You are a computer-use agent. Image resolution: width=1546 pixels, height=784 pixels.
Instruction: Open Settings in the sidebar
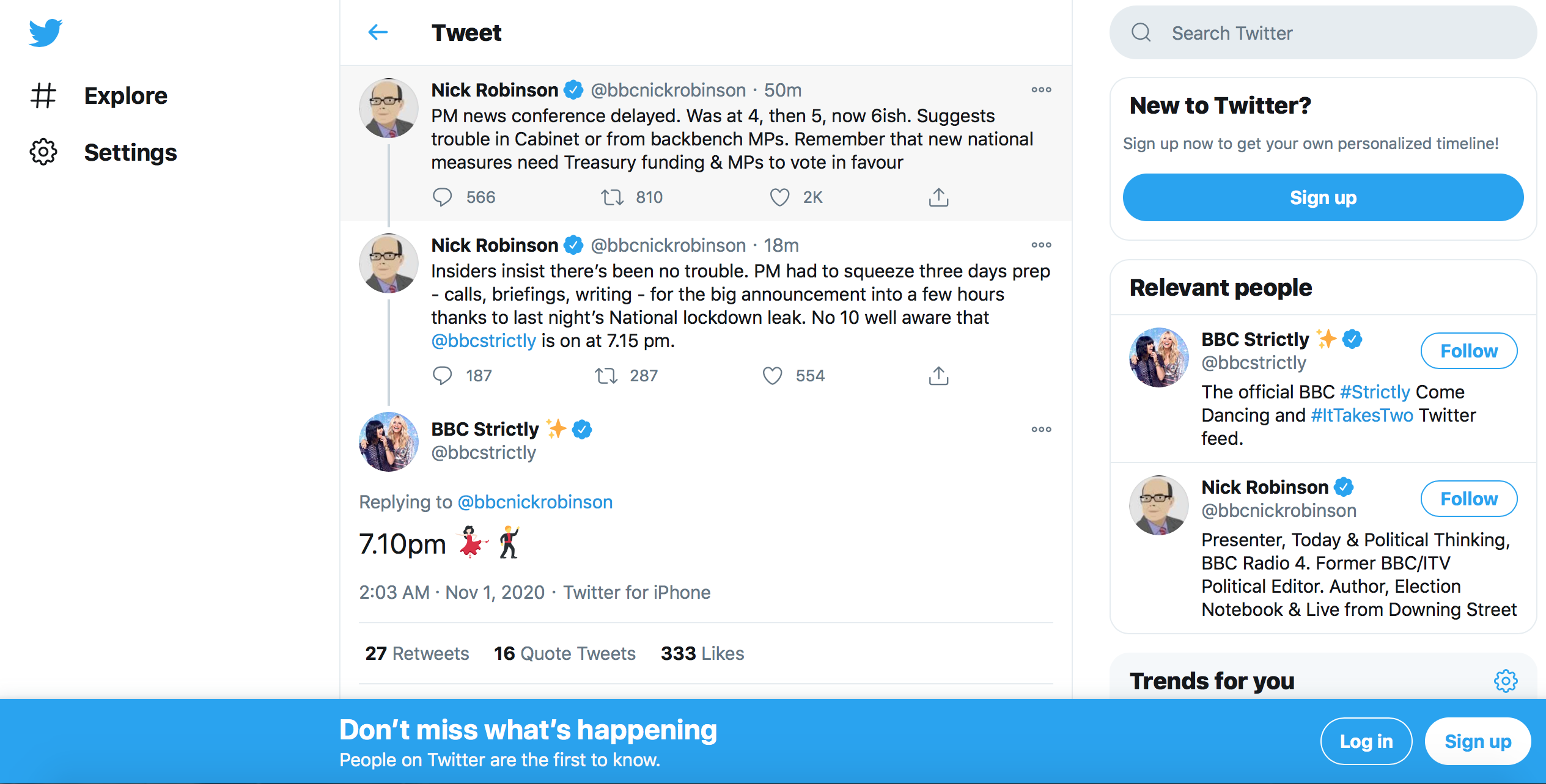point(130,153)
